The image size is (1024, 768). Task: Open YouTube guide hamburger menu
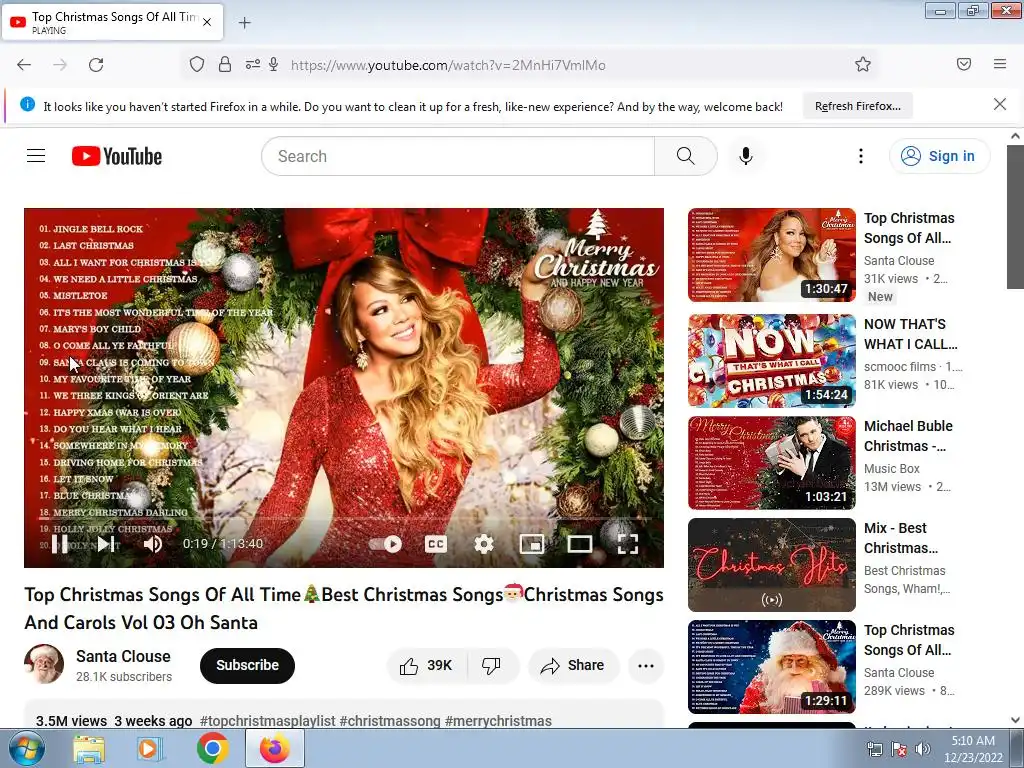36,156
